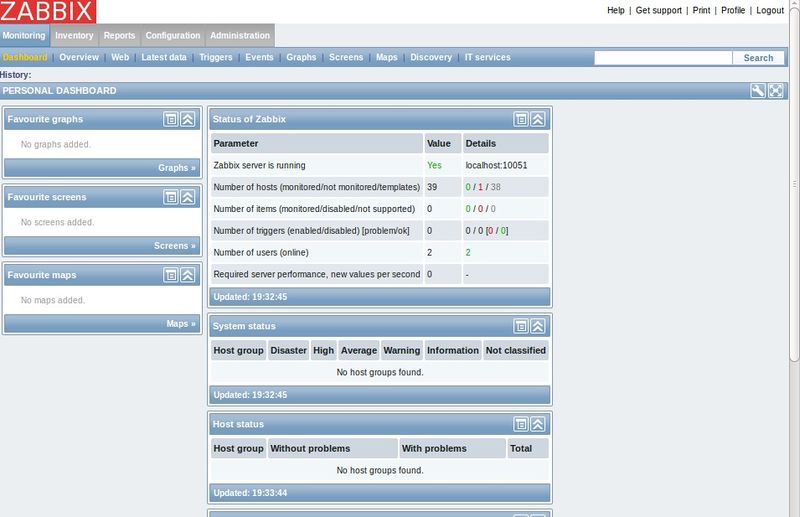Follow the Screens » link

[174, 246]
